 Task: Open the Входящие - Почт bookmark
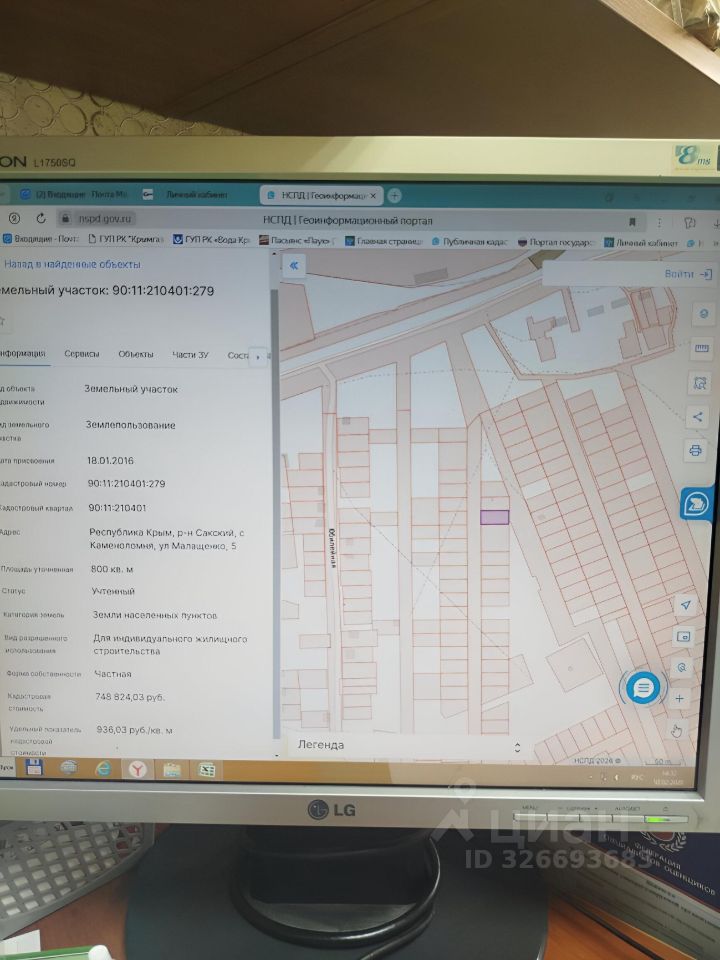tap(40, 239)
